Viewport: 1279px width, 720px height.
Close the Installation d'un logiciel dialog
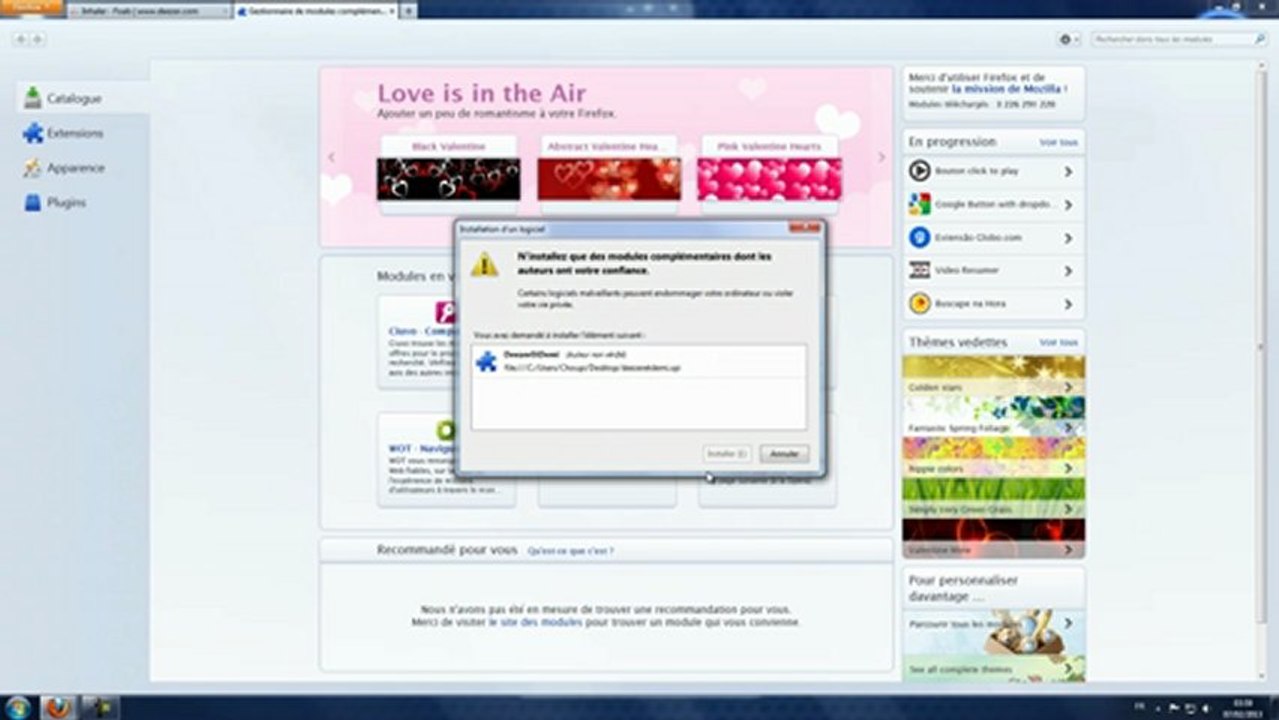[806, 229]
